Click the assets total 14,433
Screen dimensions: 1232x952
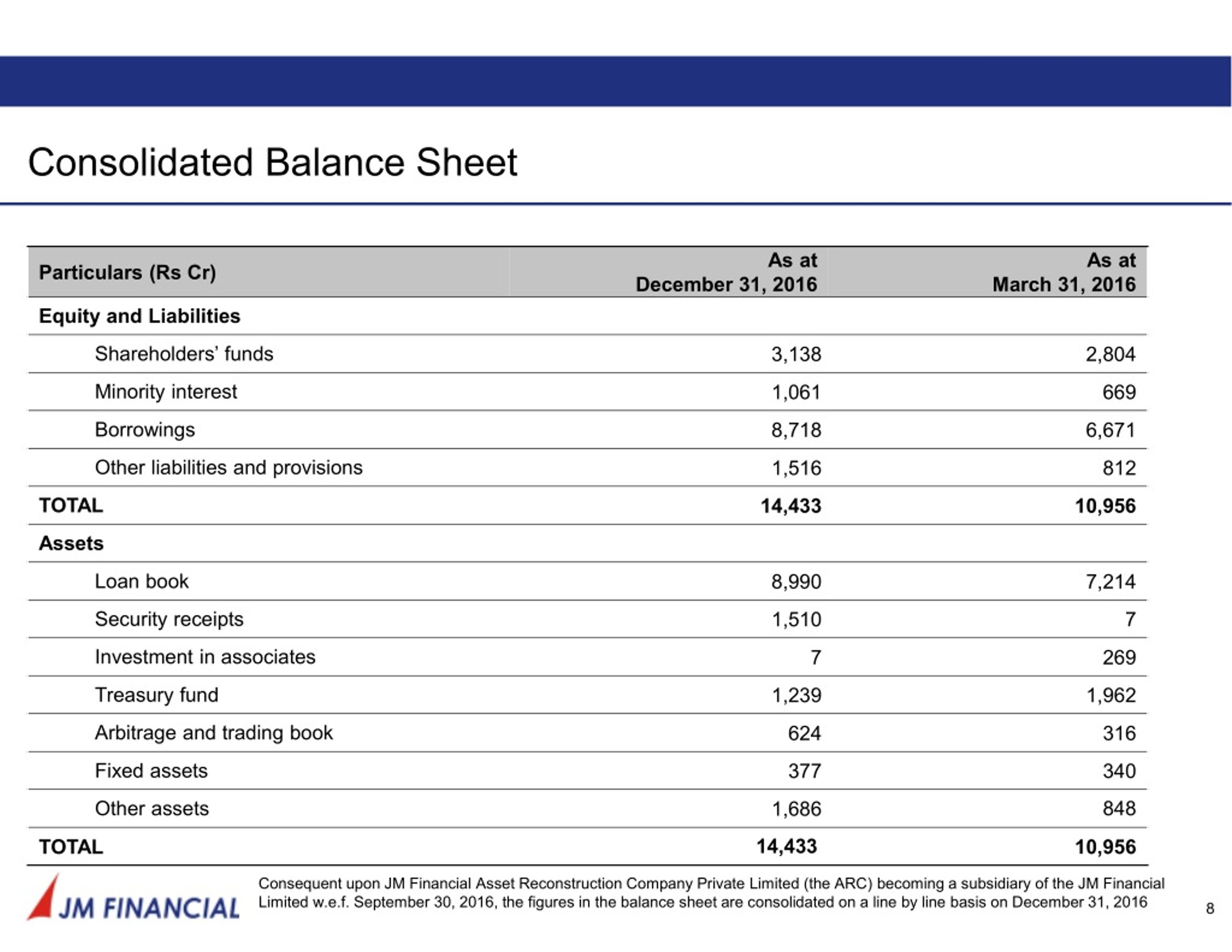pyautogui.click(x=786, y=847)
